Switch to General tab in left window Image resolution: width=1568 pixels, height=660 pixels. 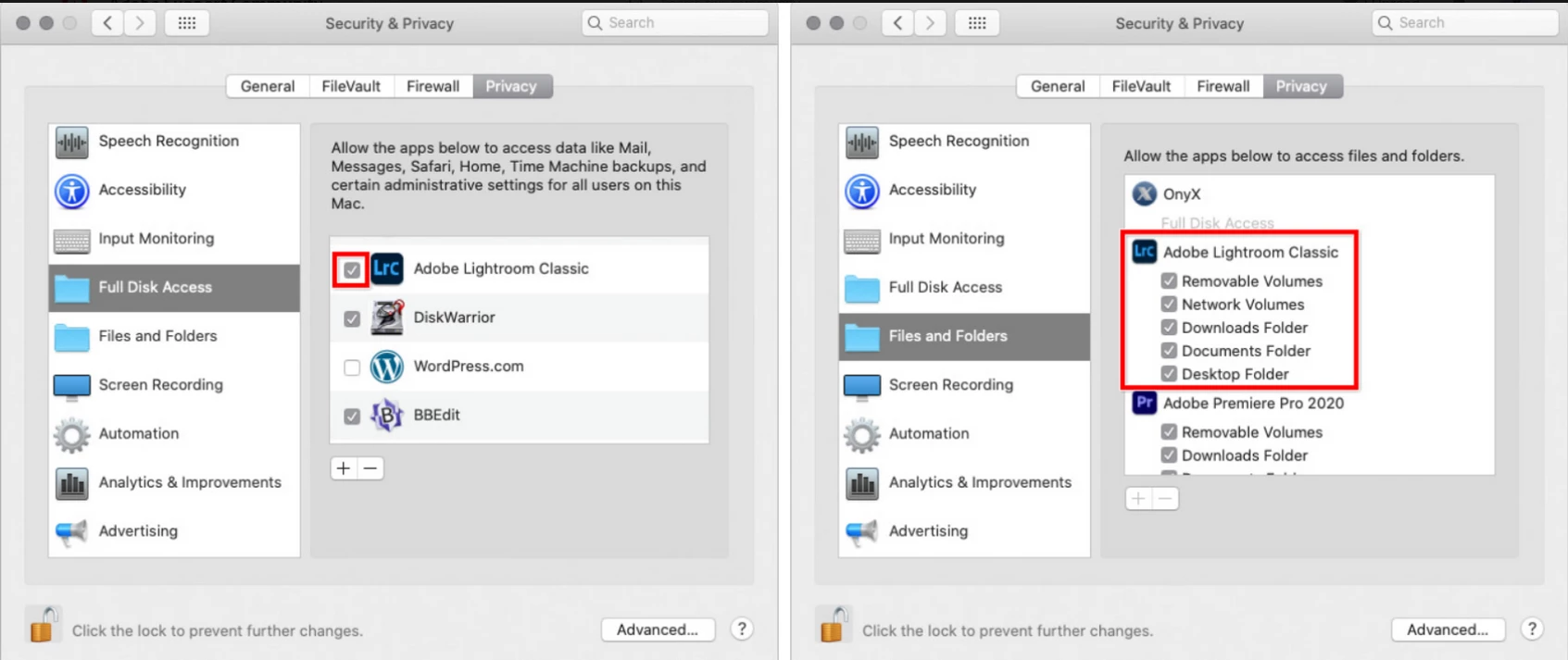pos(268,86)
